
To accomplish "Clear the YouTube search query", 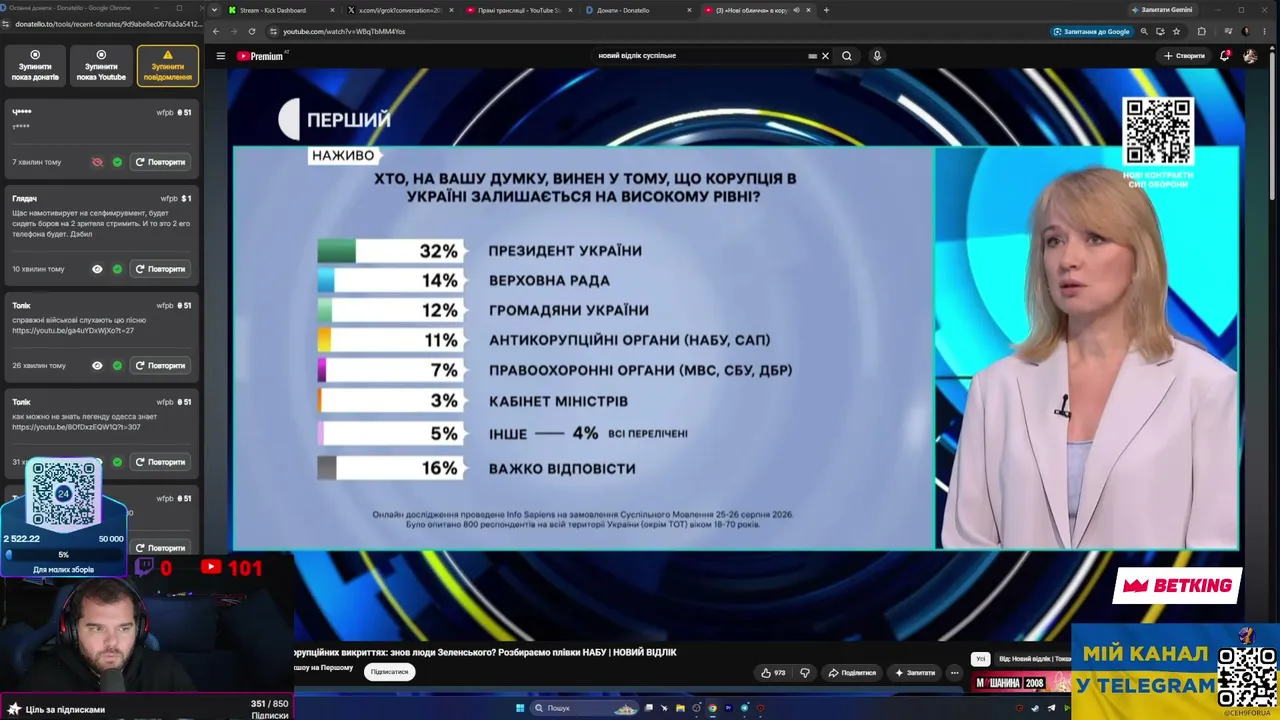I will (x=825, y=56).
